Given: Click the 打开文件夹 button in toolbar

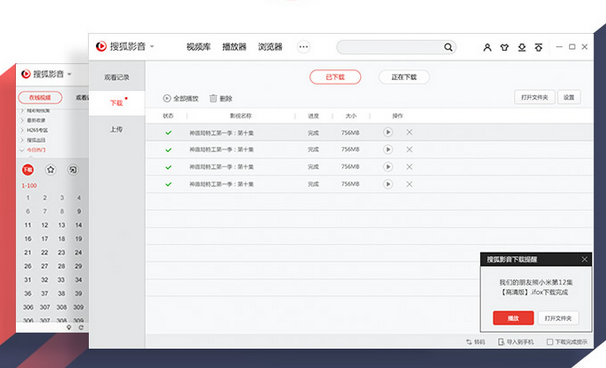Looking at the screenshot, I should [x=535, y=97].
